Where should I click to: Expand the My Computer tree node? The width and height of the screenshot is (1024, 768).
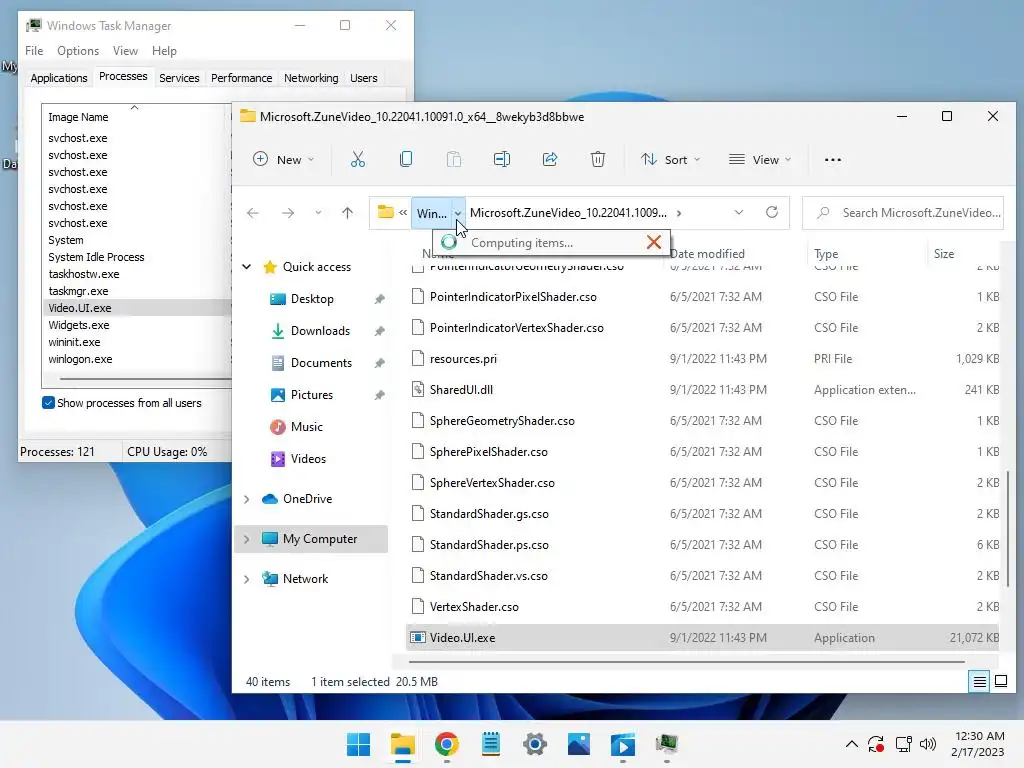[247, 539]
